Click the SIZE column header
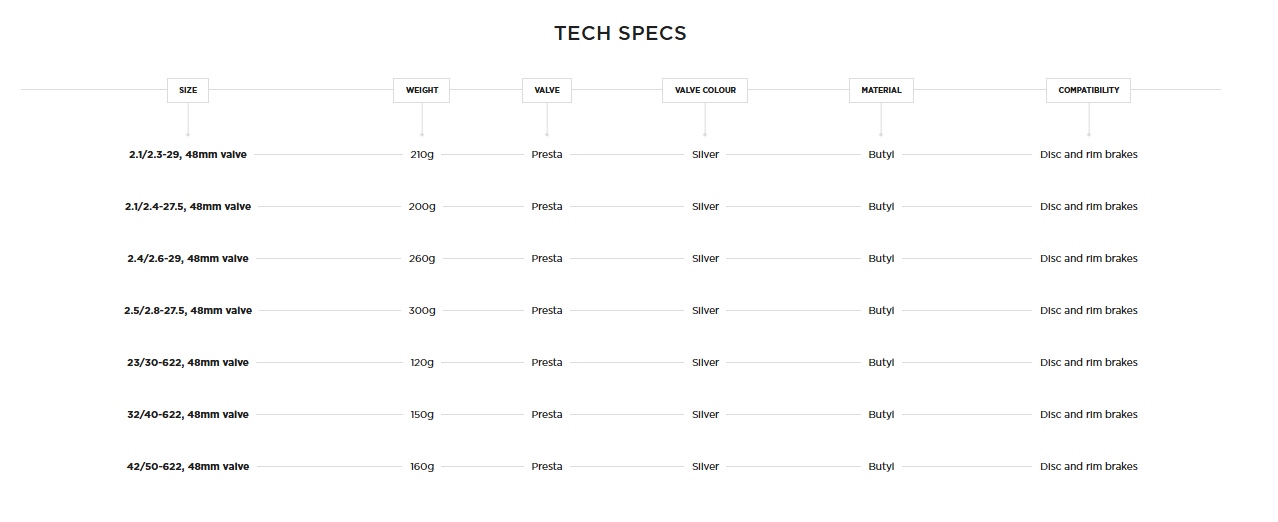 pyautogui.click(x=188, y=90)
